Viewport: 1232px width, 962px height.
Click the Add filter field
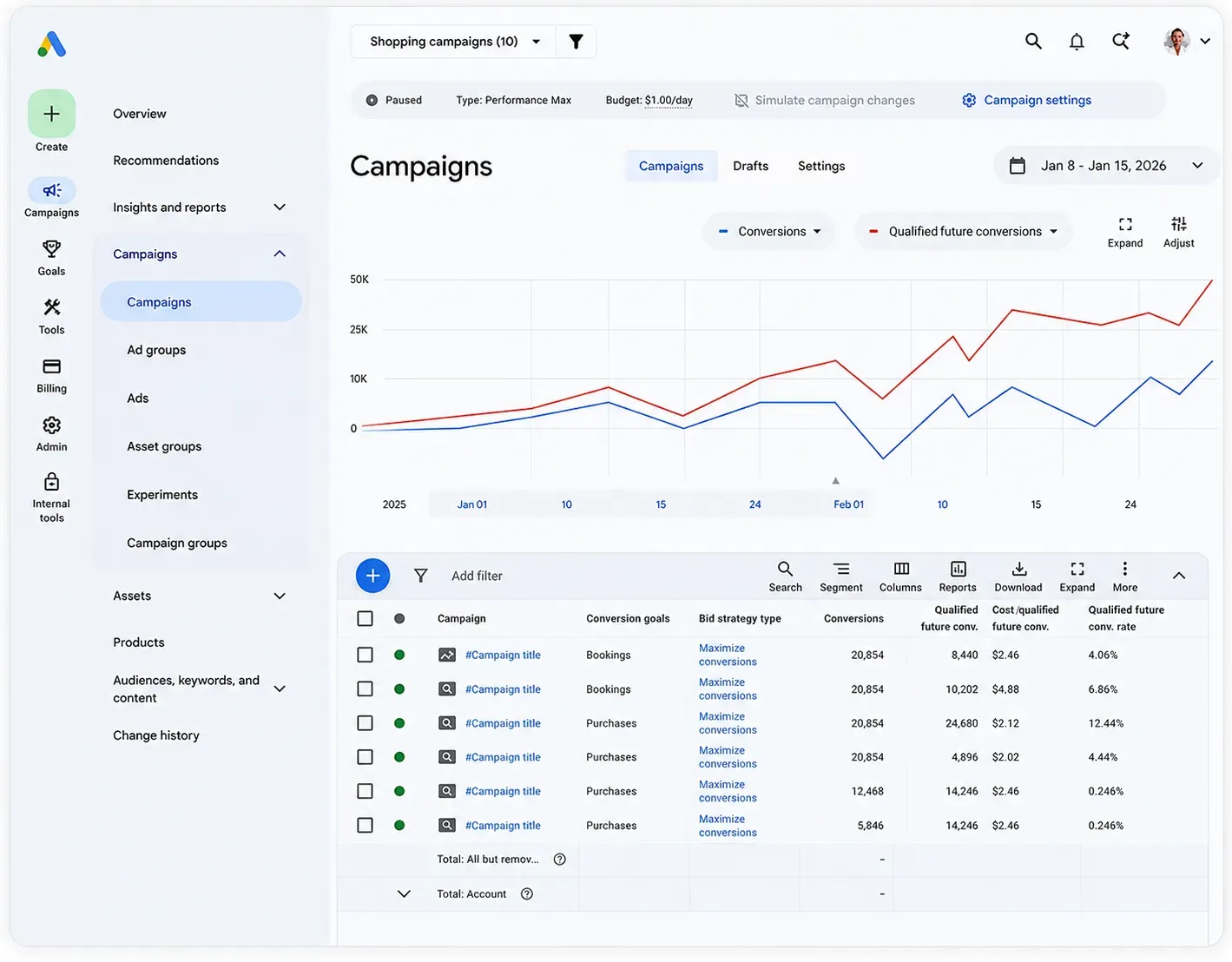tap(477, 576)
